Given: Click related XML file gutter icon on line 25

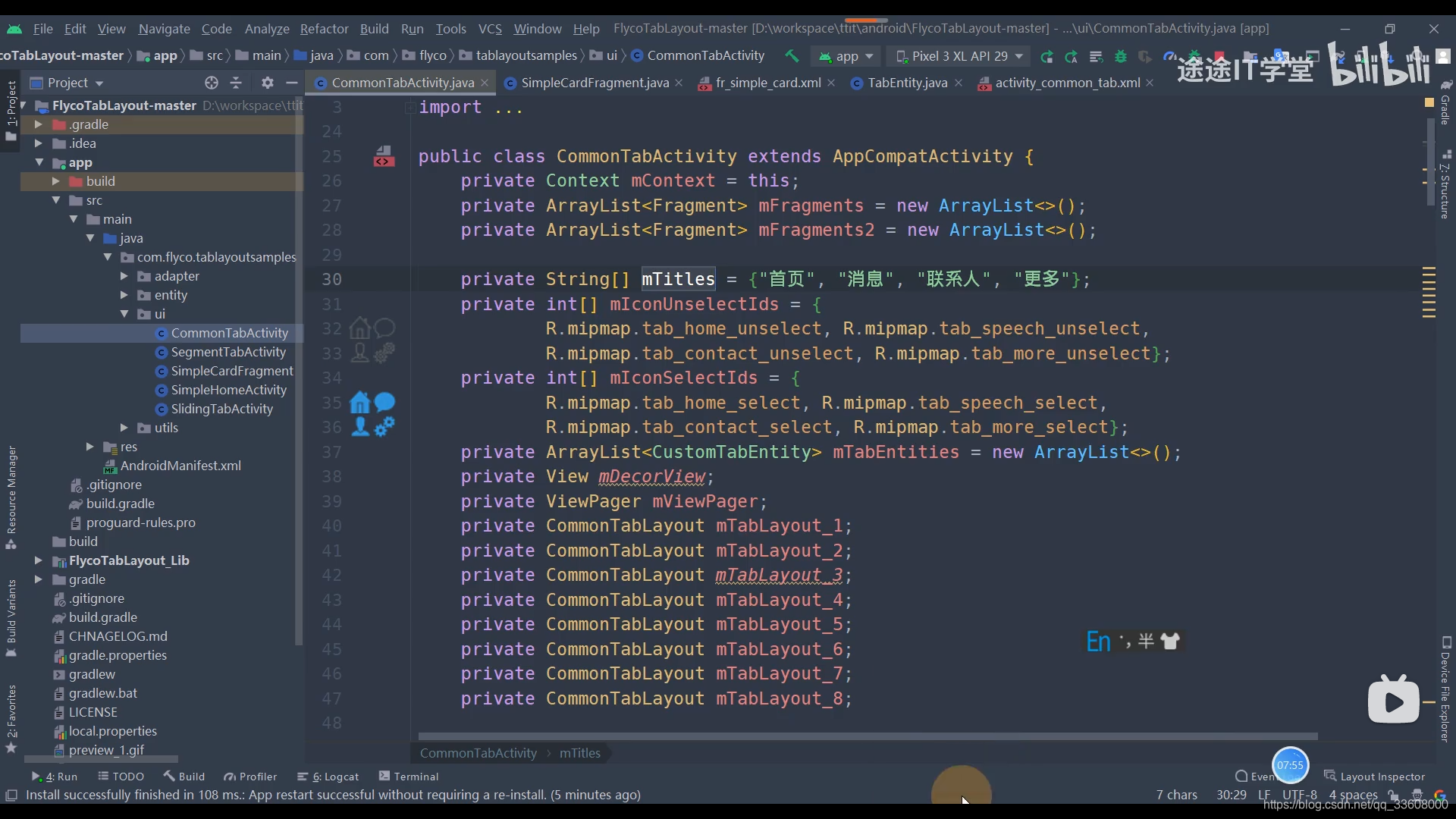Looking at the screenshot, I should (x=384, y=156).
